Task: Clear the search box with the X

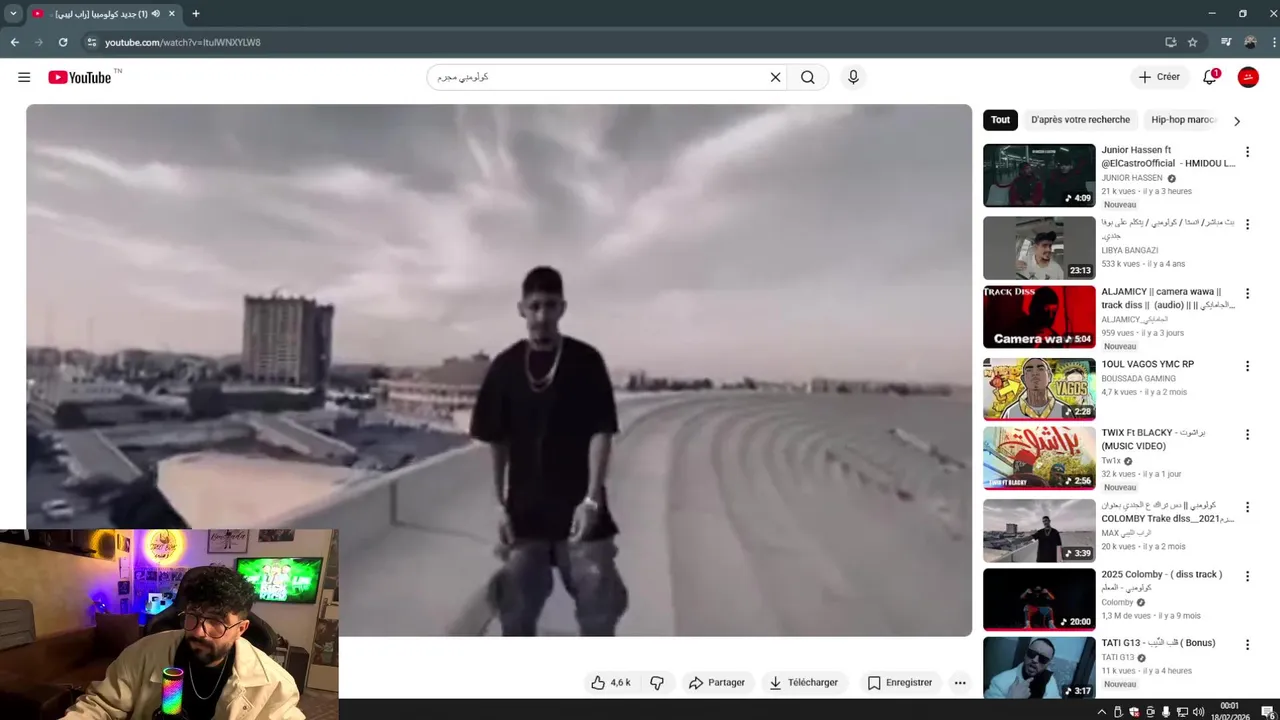Action: (775, 77)
